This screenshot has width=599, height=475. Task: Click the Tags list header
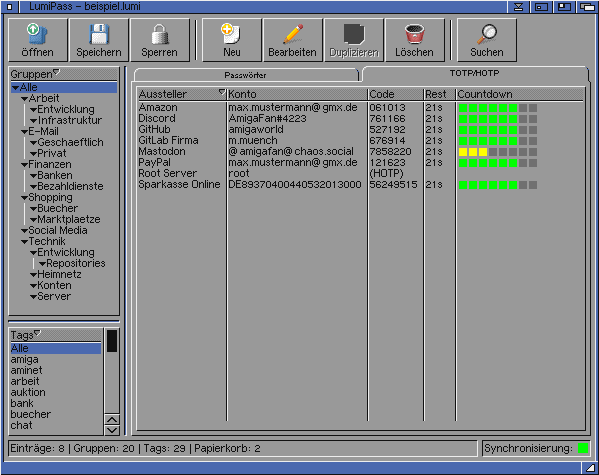56,335
